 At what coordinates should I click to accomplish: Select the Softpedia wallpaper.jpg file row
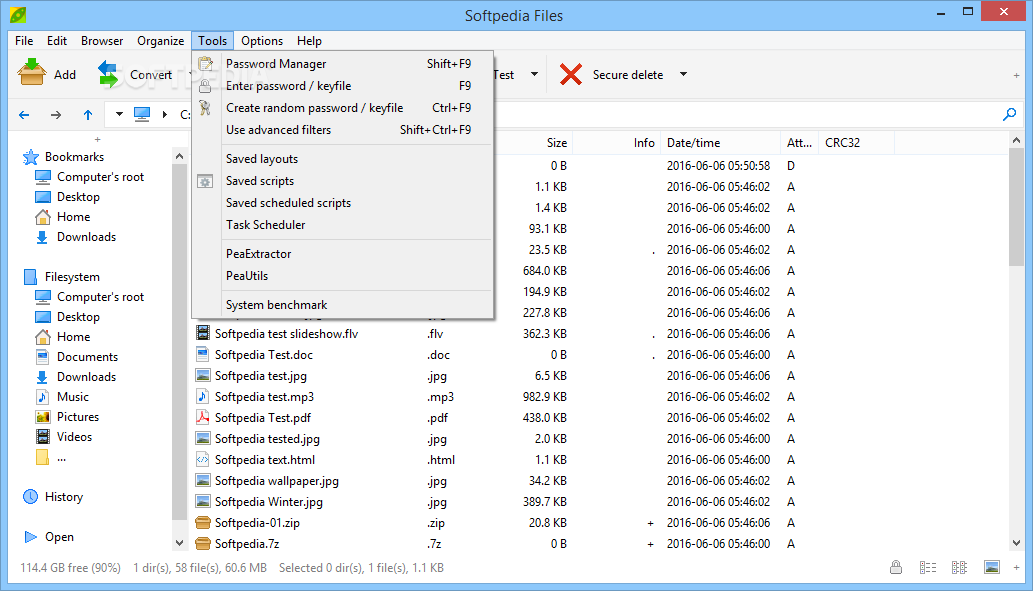600,481
